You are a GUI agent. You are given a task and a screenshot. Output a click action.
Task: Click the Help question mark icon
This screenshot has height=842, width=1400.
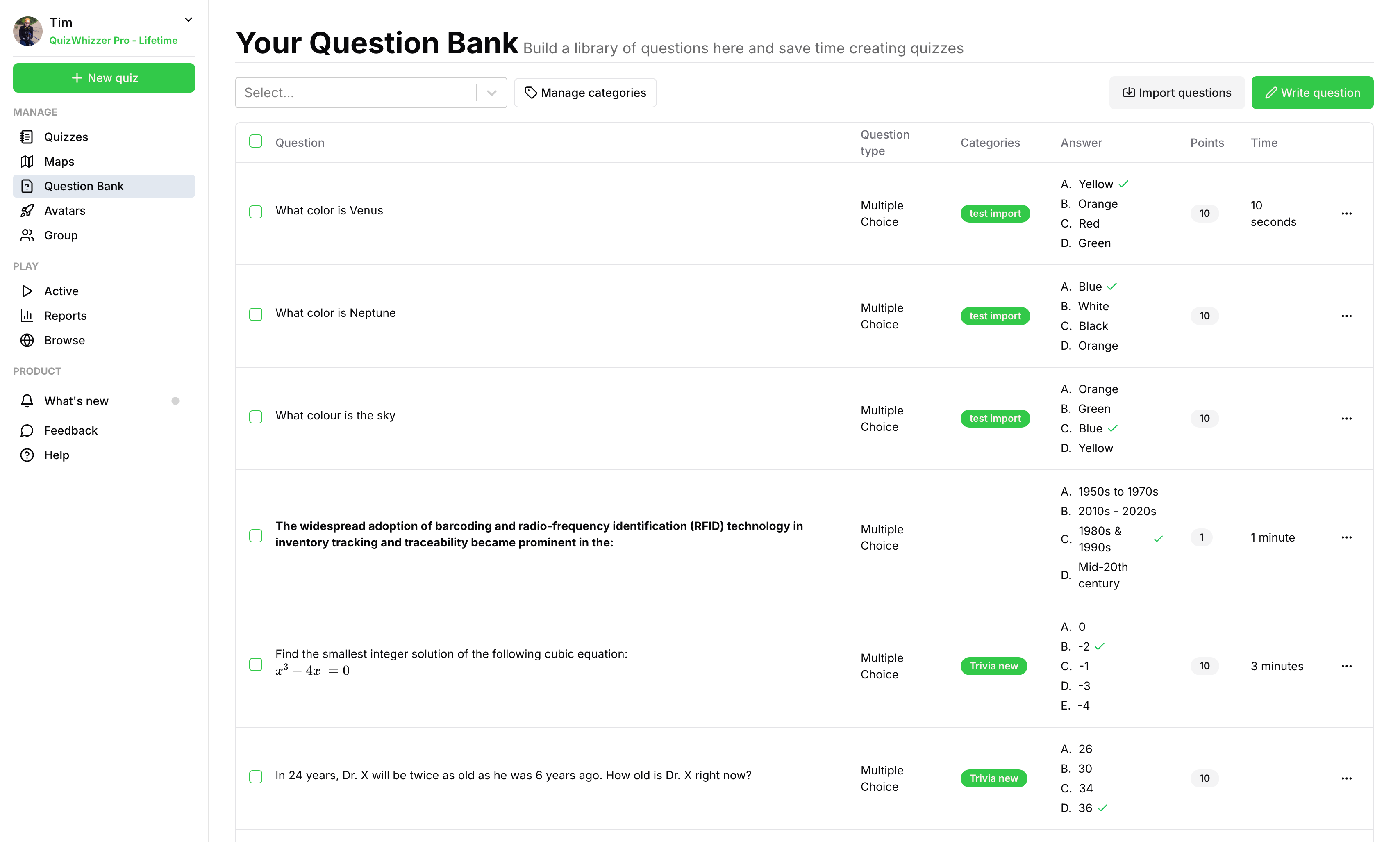click(27, 455)
